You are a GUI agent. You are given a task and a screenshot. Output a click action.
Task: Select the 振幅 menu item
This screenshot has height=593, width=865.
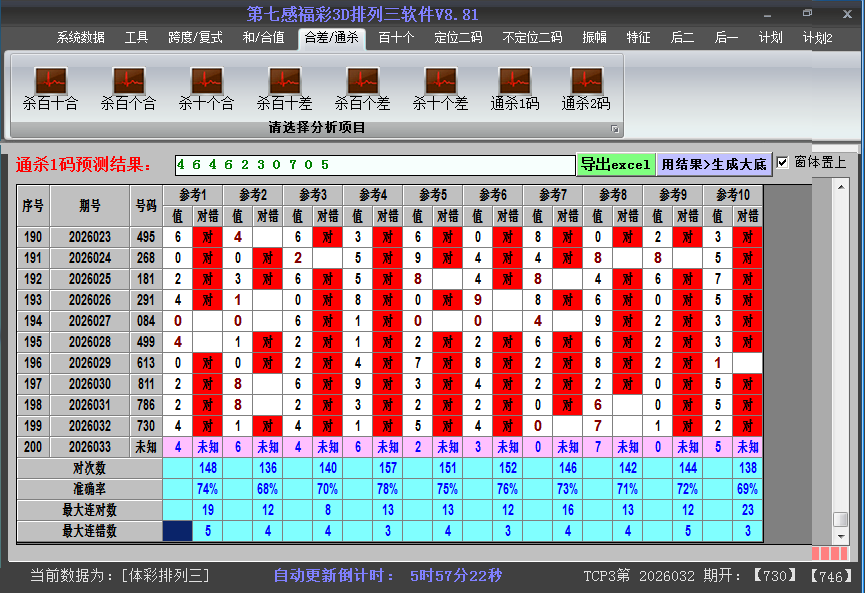(594, 38)
